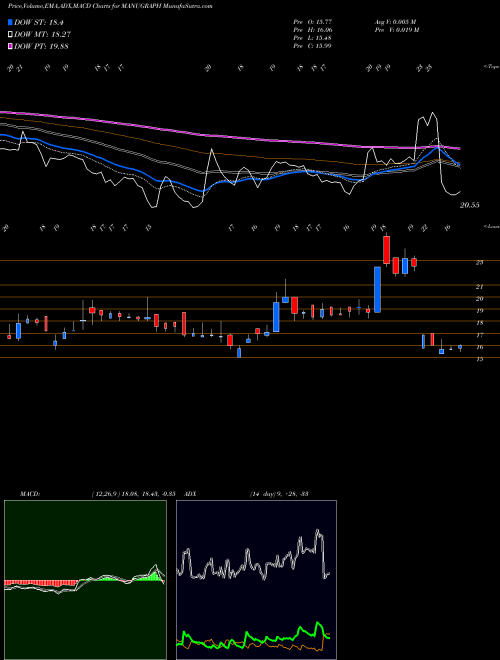
Task: Click the 18 price axis label
Action: [x=479, y=323]
